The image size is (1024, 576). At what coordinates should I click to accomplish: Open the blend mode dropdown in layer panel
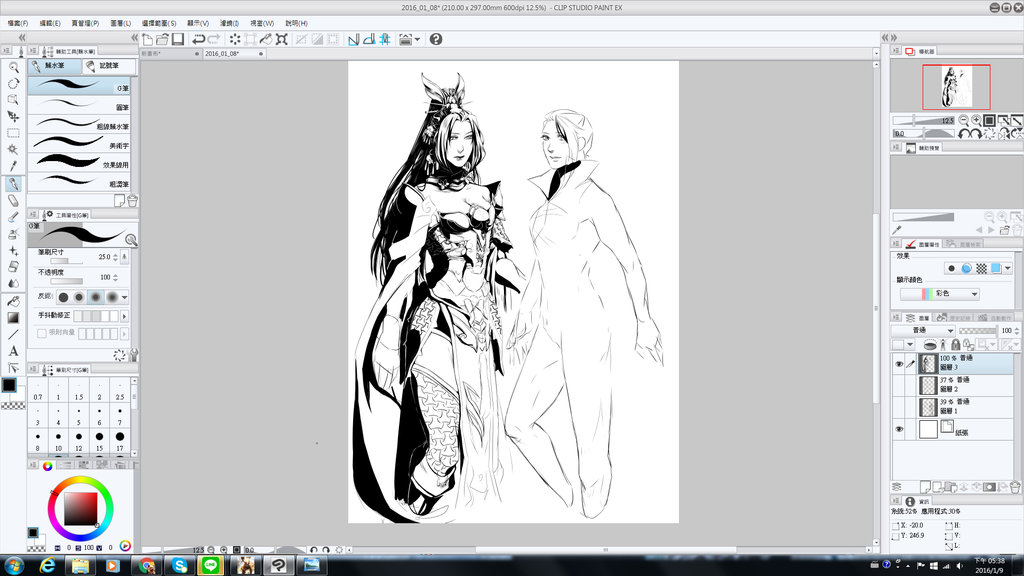pyautogui.click(x=923, y=330)
